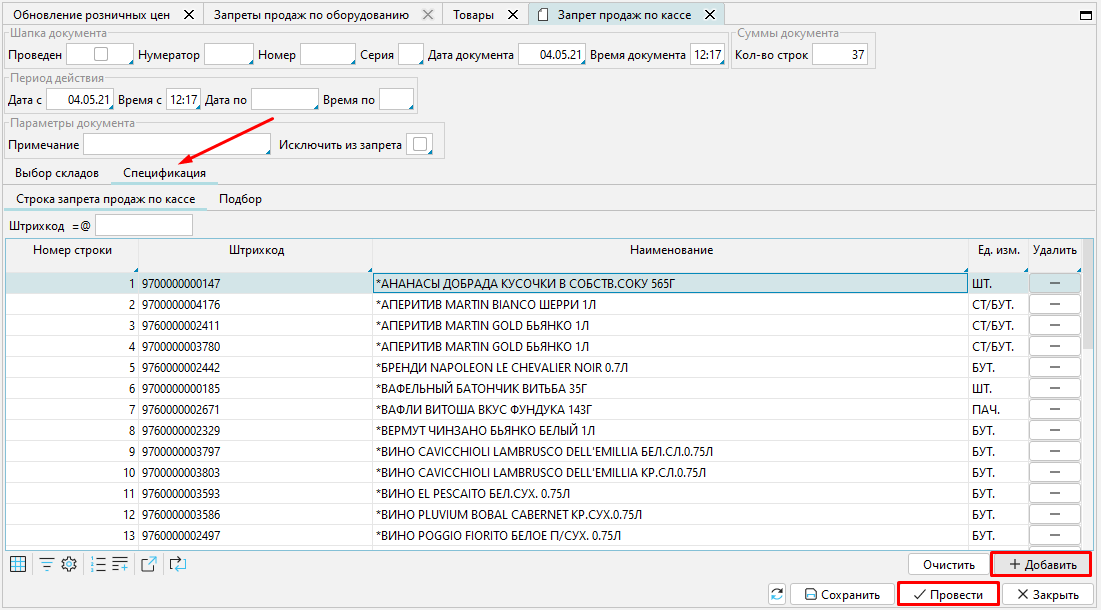The height and width of the screenshot is (610, 1101).
Task: Open the Примечание dropdown field
Action: pos(177,145)
